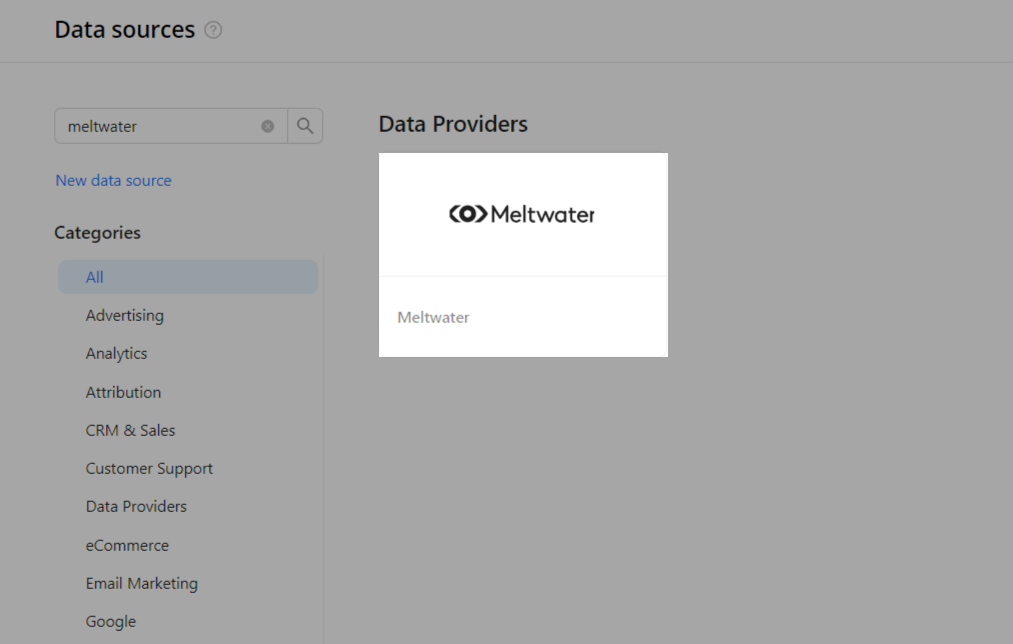Screen dimensions: 1013x644
Task: Click New data source
Action: tap(113, 180)
